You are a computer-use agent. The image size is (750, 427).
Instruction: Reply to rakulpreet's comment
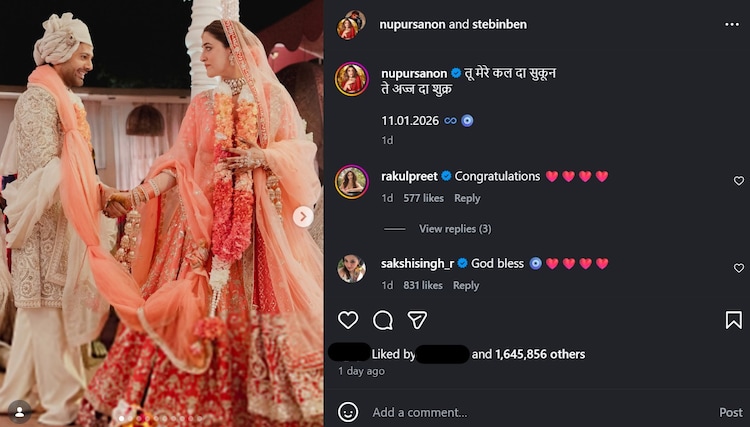(x=467, y=198)
